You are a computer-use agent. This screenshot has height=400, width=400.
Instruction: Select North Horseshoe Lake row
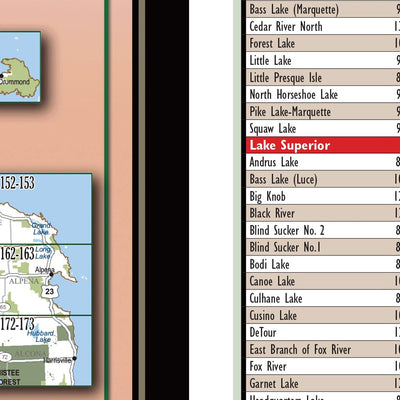(323, 94)
